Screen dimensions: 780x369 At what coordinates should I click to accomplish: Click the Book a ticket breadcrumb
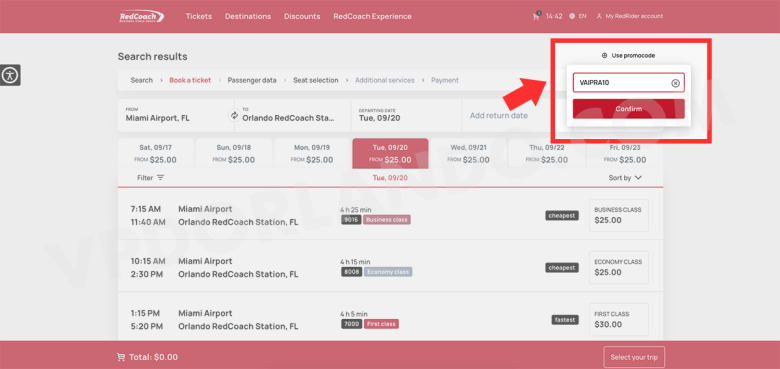point(190,80)
